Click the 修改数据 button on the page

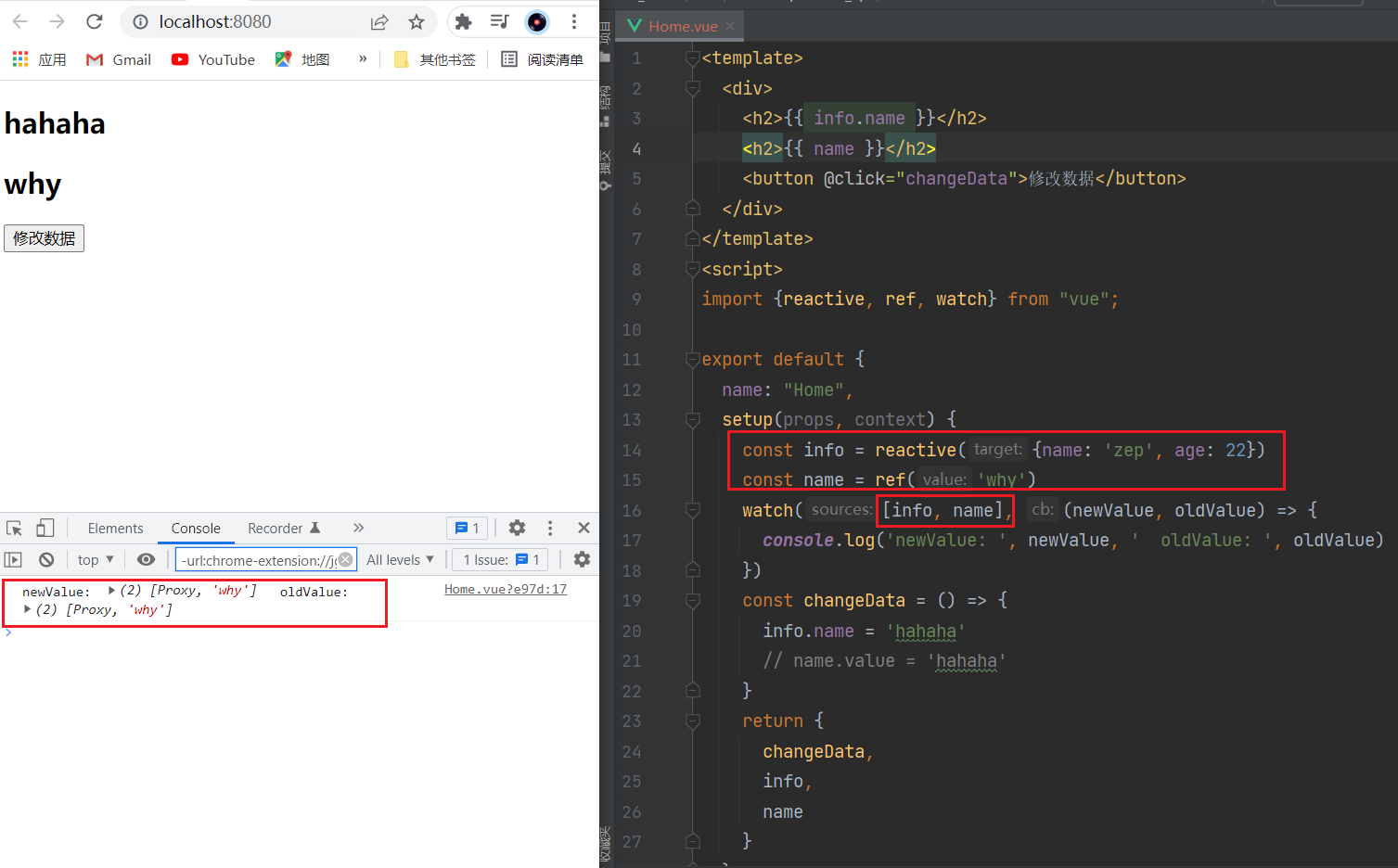pyautogui.click(x=44, y=238)
